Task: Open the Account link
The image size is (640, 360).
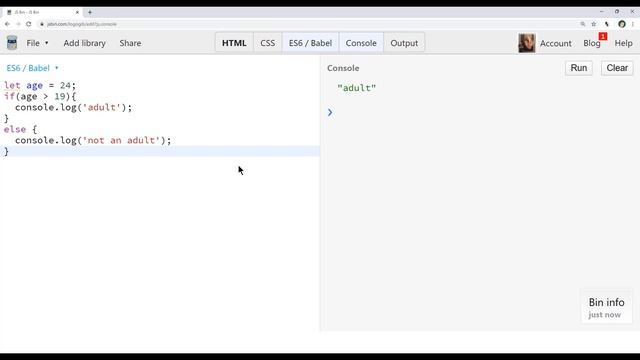Action: pos(556,43)
